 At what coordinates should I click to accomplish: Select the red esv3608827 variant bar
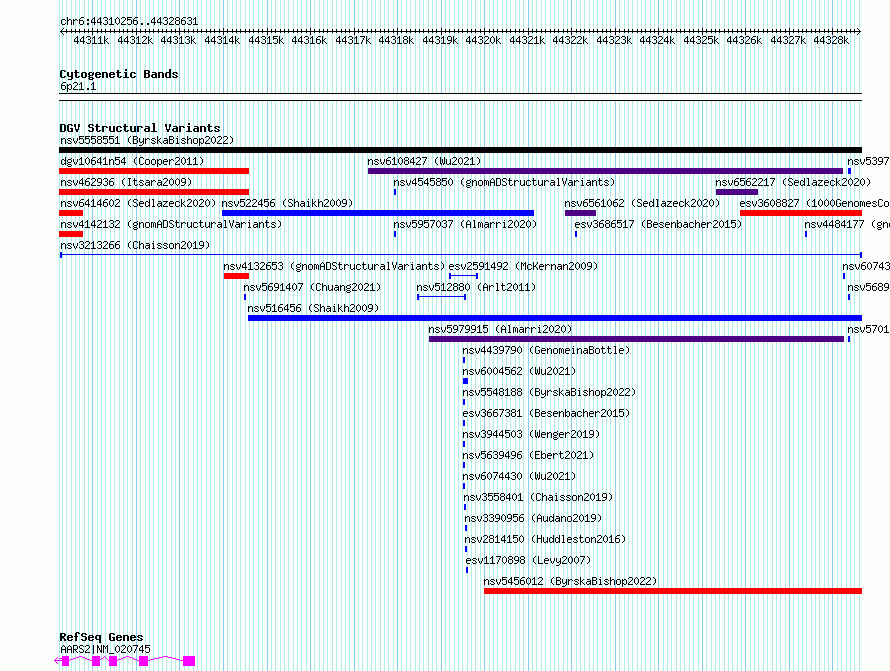tap(801, 213)
